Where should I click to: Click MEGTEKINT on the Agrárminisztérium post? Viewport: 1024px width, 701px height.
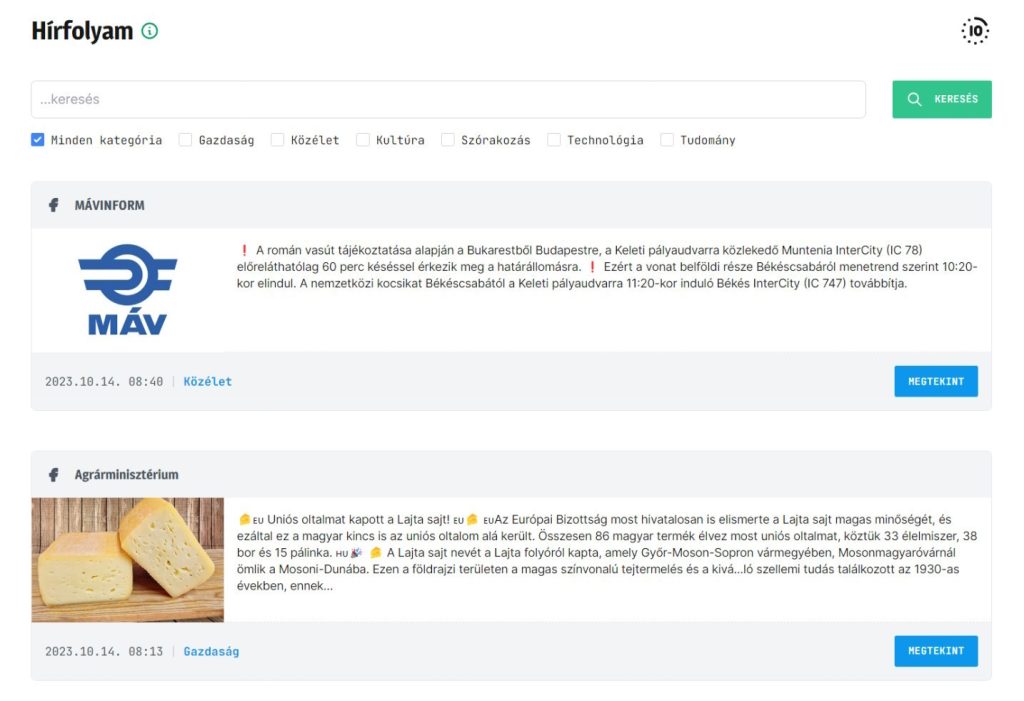click(x=935, y=651)
